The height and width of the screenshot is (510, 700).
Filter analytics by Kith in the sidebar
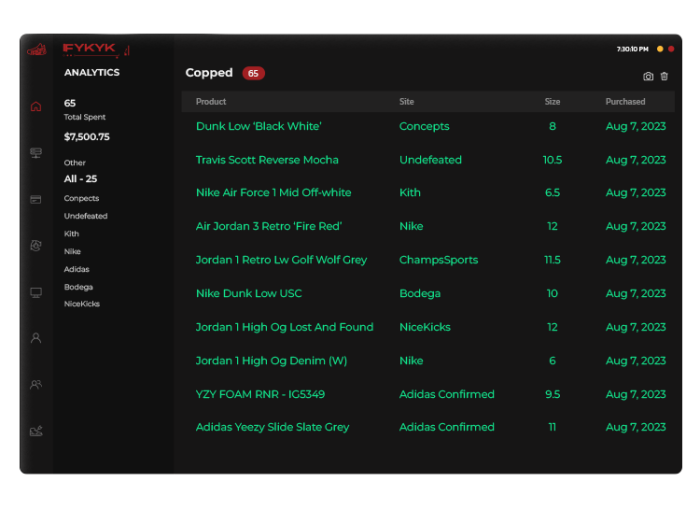pos(71,234)
